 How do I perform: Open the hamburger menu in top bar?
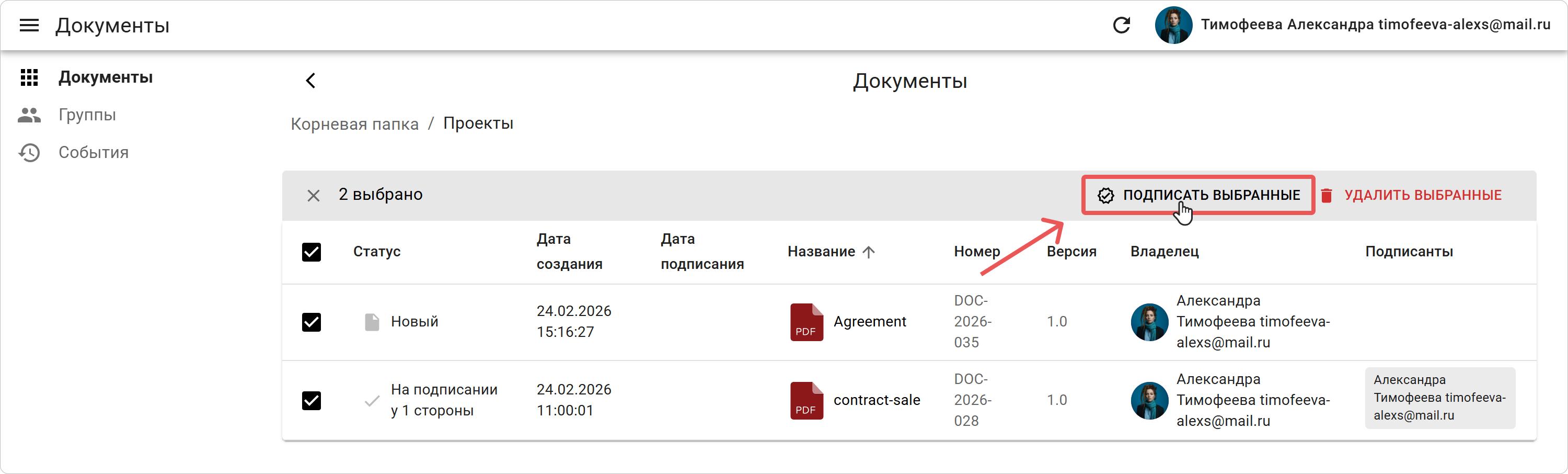point(29,25)
